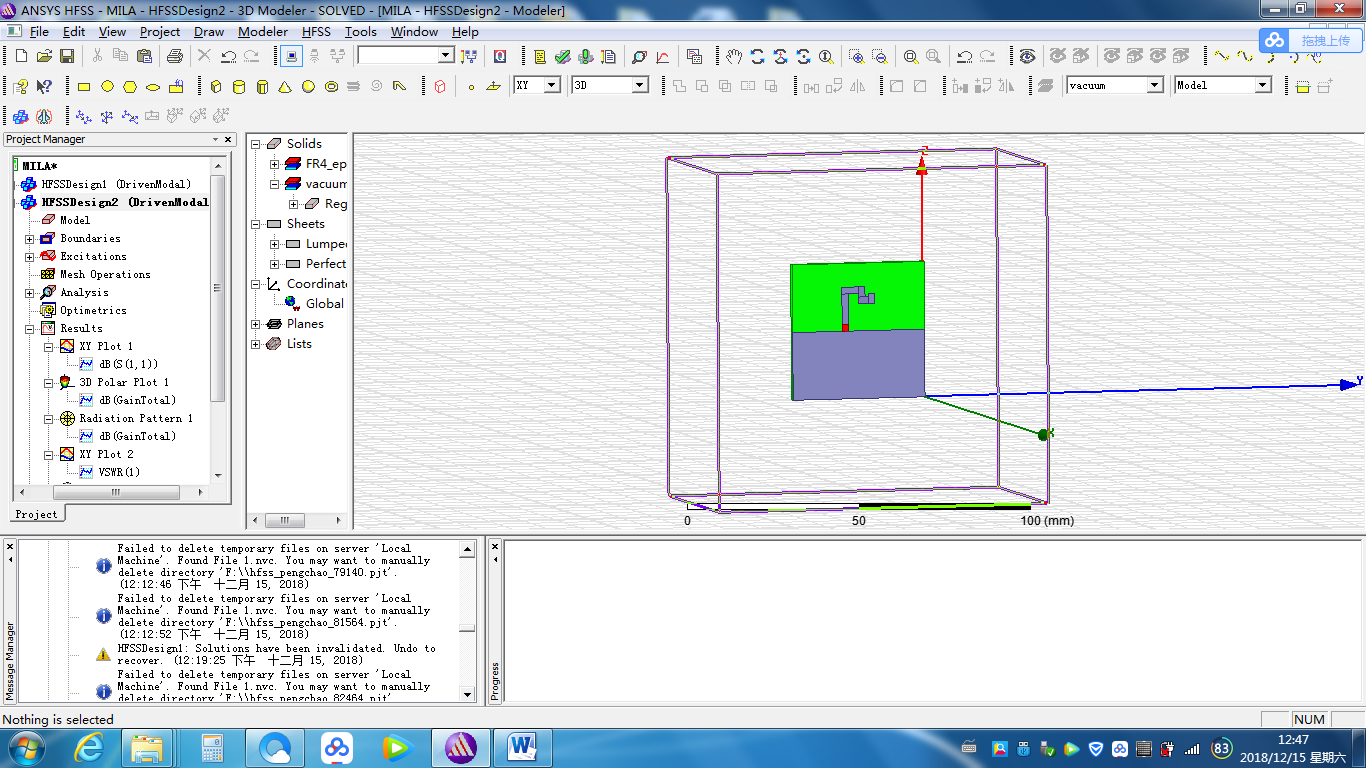Save the project with the floppy disk icon

(x=67, y=56)
